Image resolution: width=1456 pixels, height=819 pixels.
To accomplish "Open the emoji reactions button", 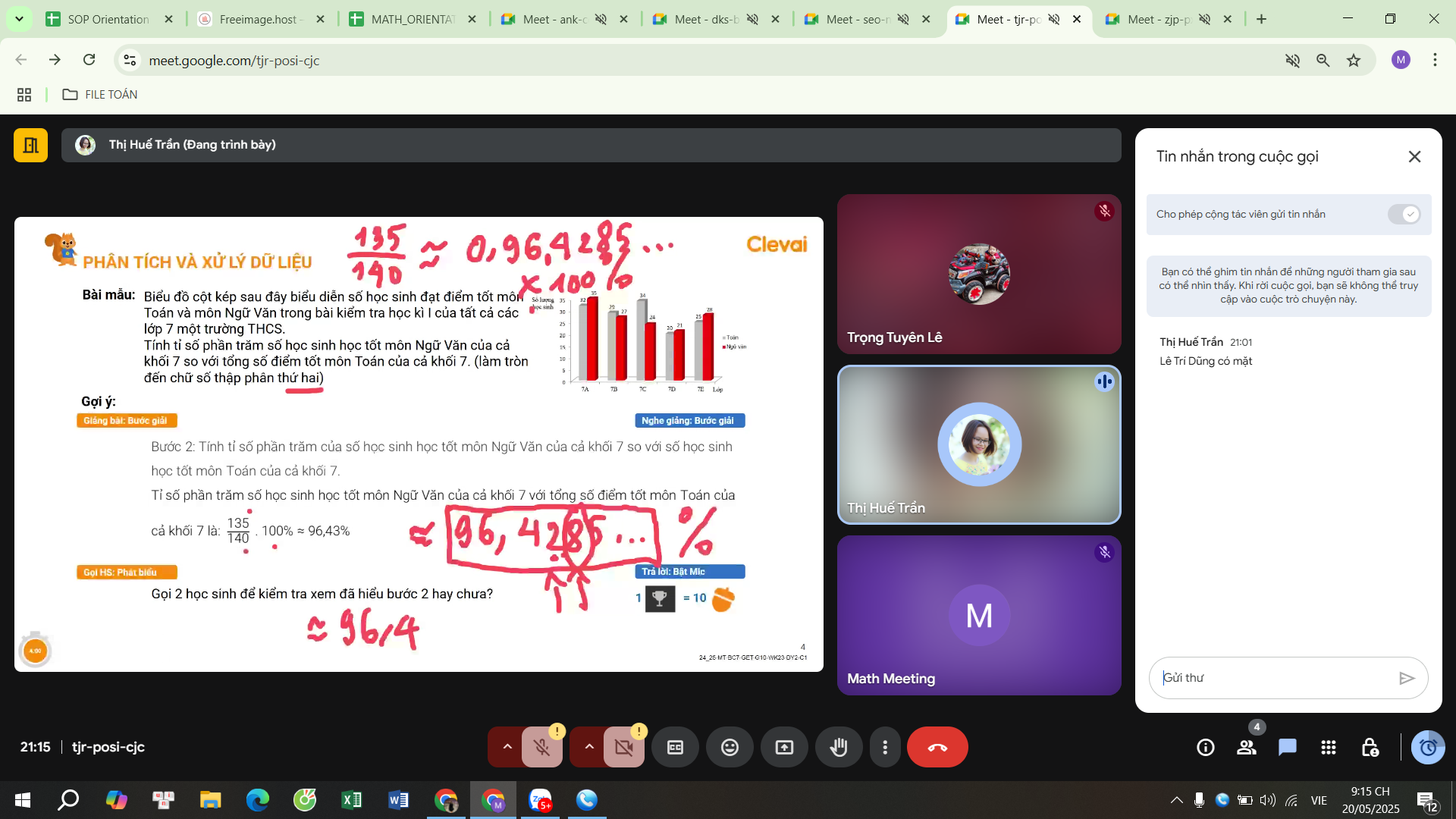I will pos(730,748).
